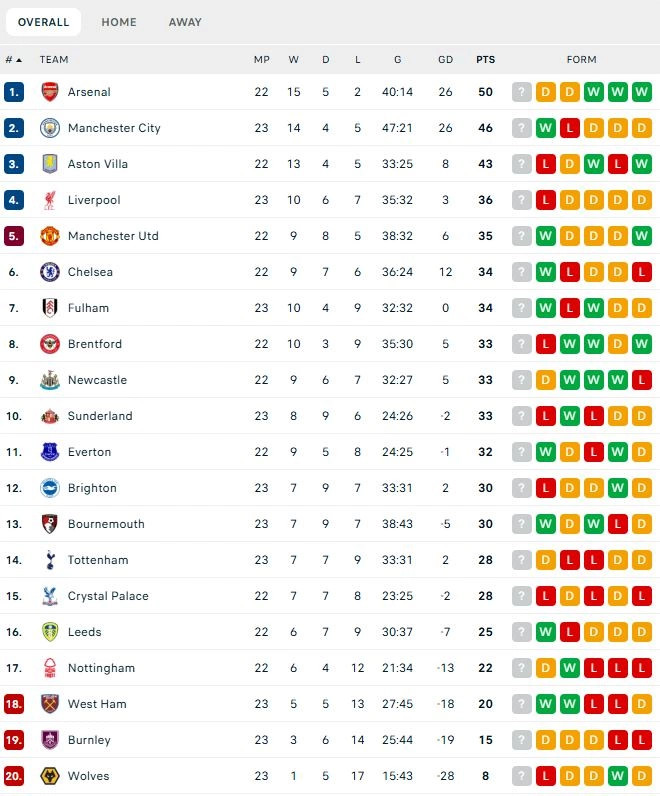
Task: Click the Wolves club crest icon
Action: [50, 776]
